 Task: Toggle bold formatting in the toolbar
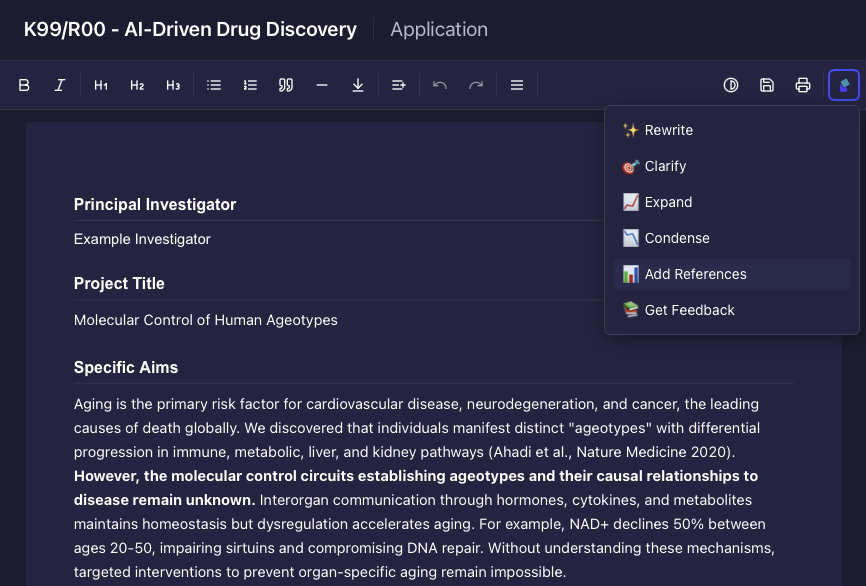tap(24, 85)
